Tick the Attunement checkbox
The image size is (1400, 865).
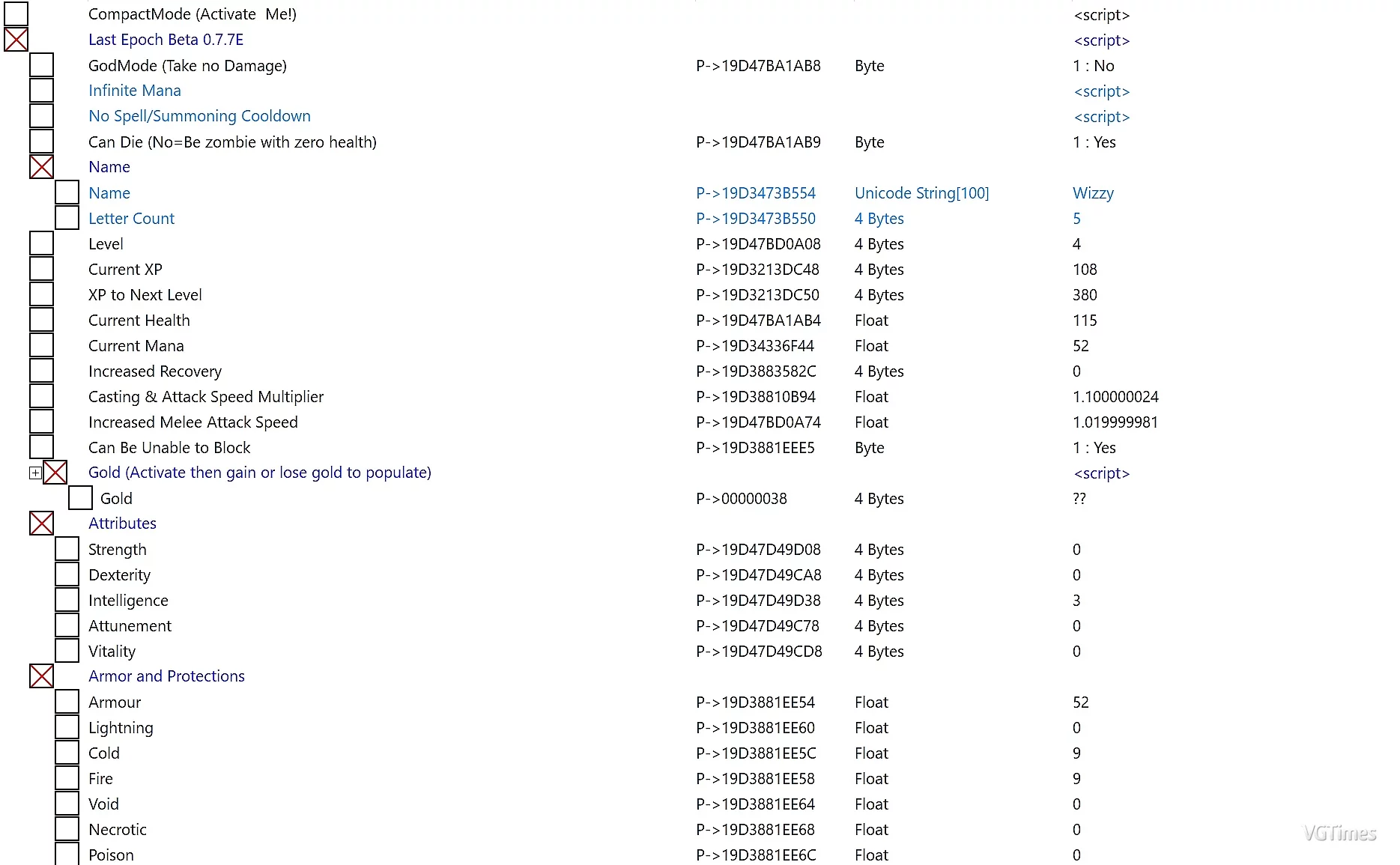coord(67,625)
